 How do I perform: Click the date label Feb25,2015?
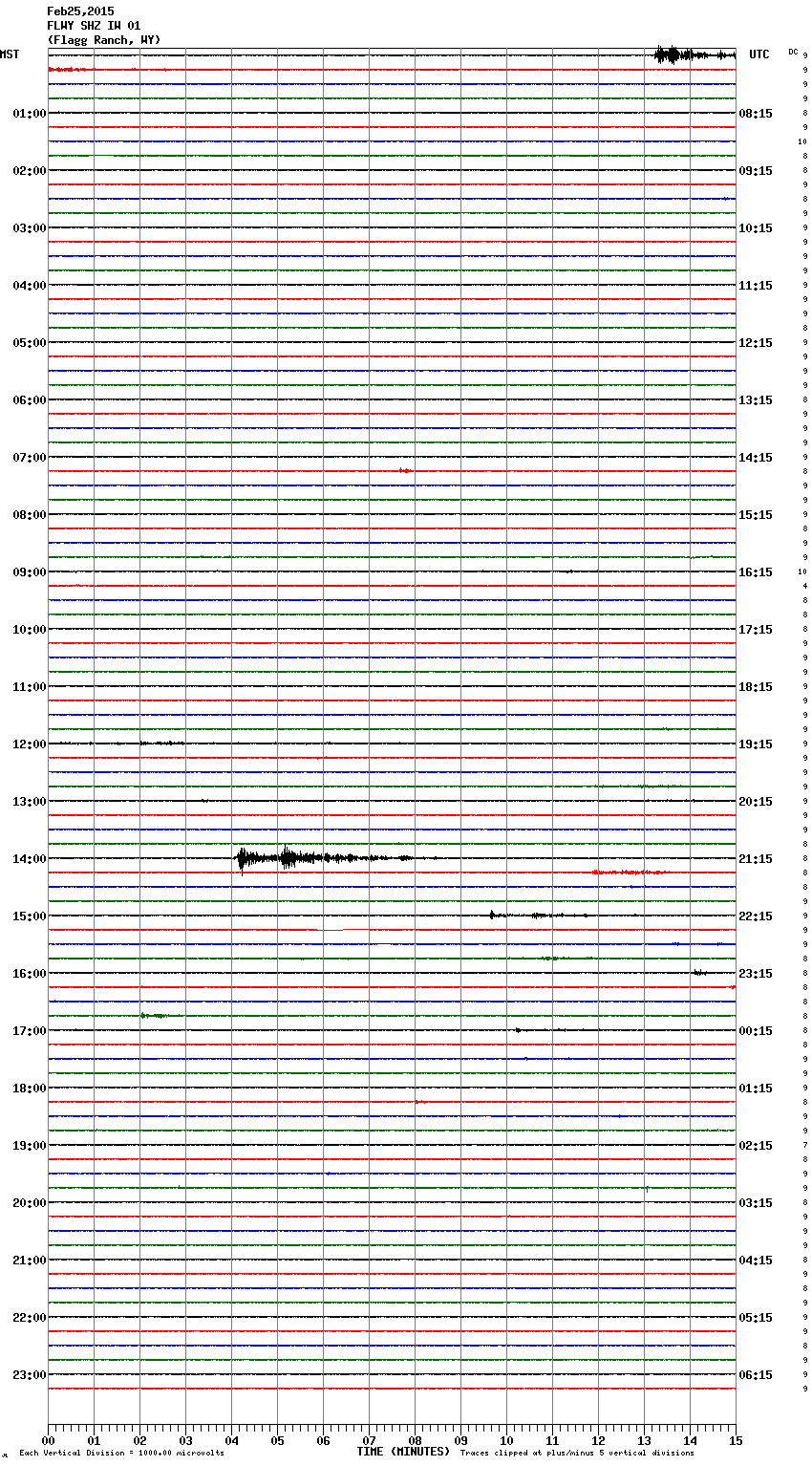(x=80, y=11)
